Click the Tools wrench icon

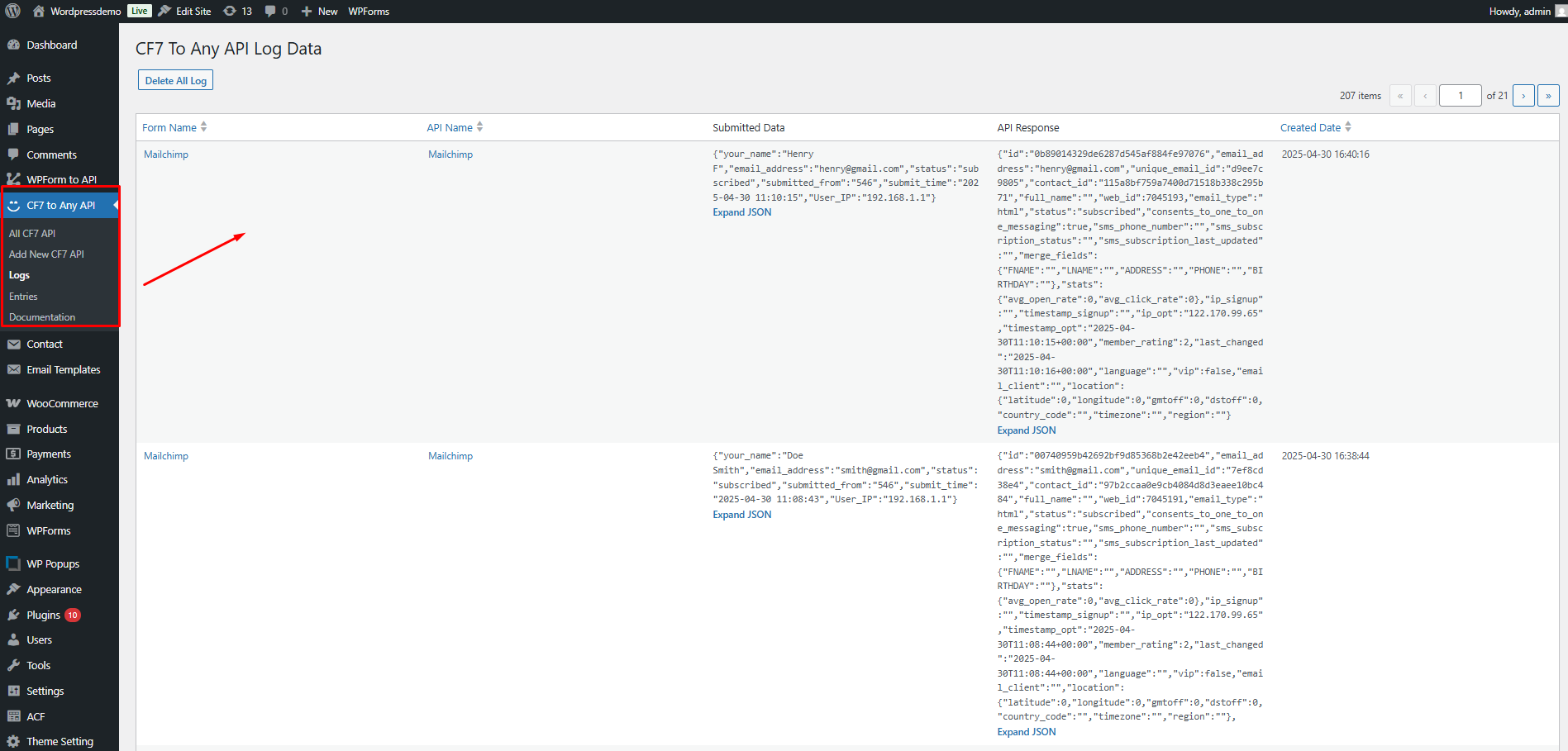tap(13, 665)
